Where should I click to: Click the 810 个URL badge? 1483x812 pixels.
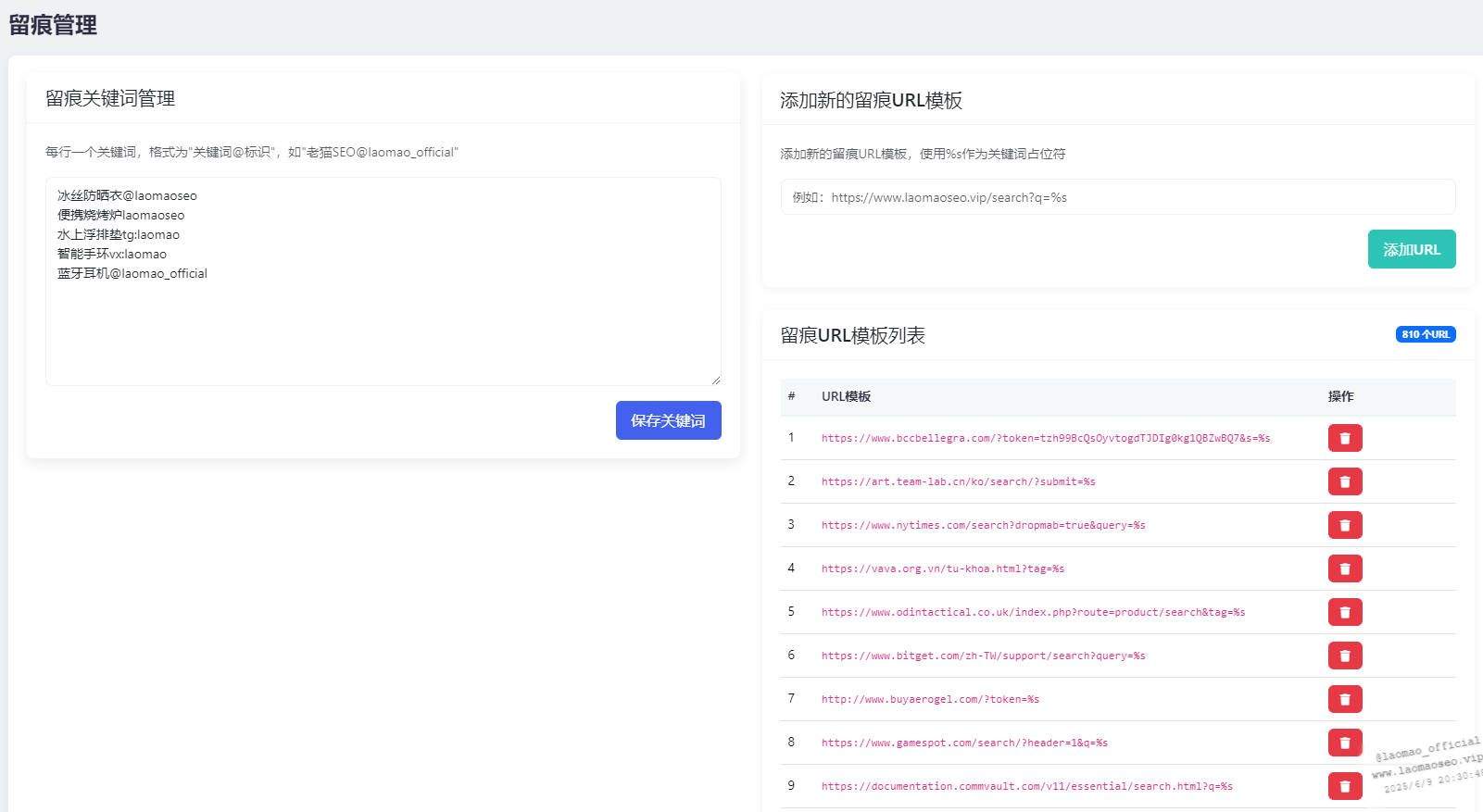[1426, 334]
